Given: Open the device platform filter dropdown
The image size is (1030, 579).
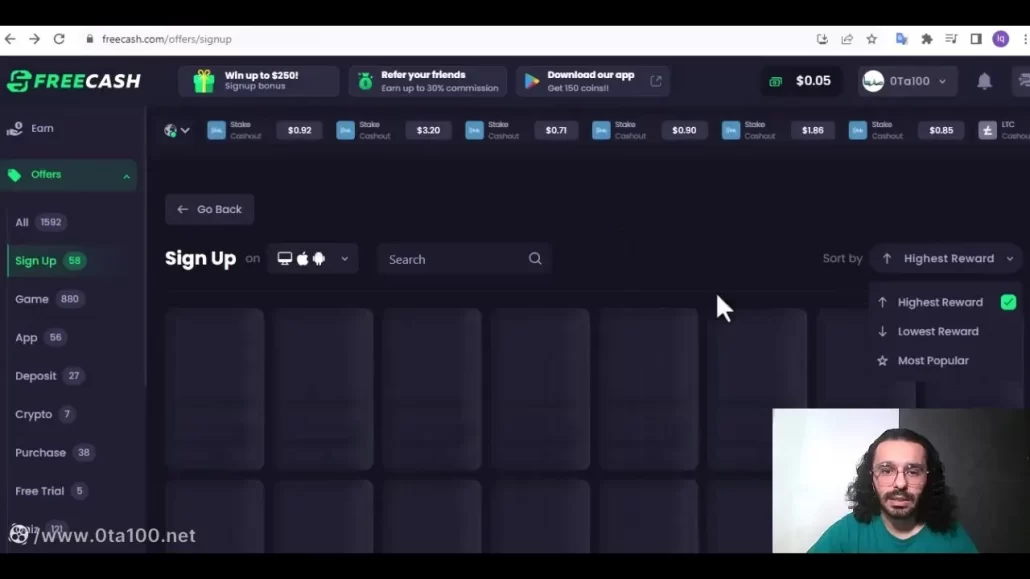Looking at the screenshot, I should [x=313, y=259].
